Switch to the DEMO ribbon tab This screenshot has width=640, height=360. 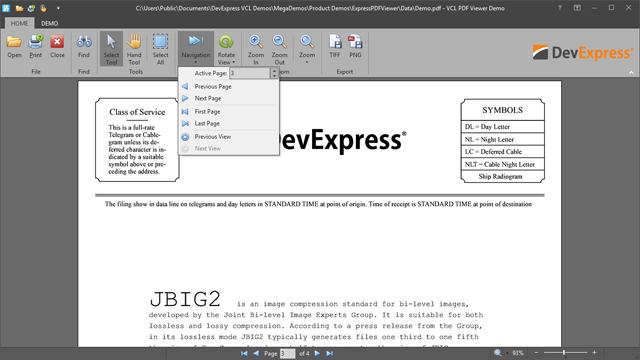(x=49, y=23)
